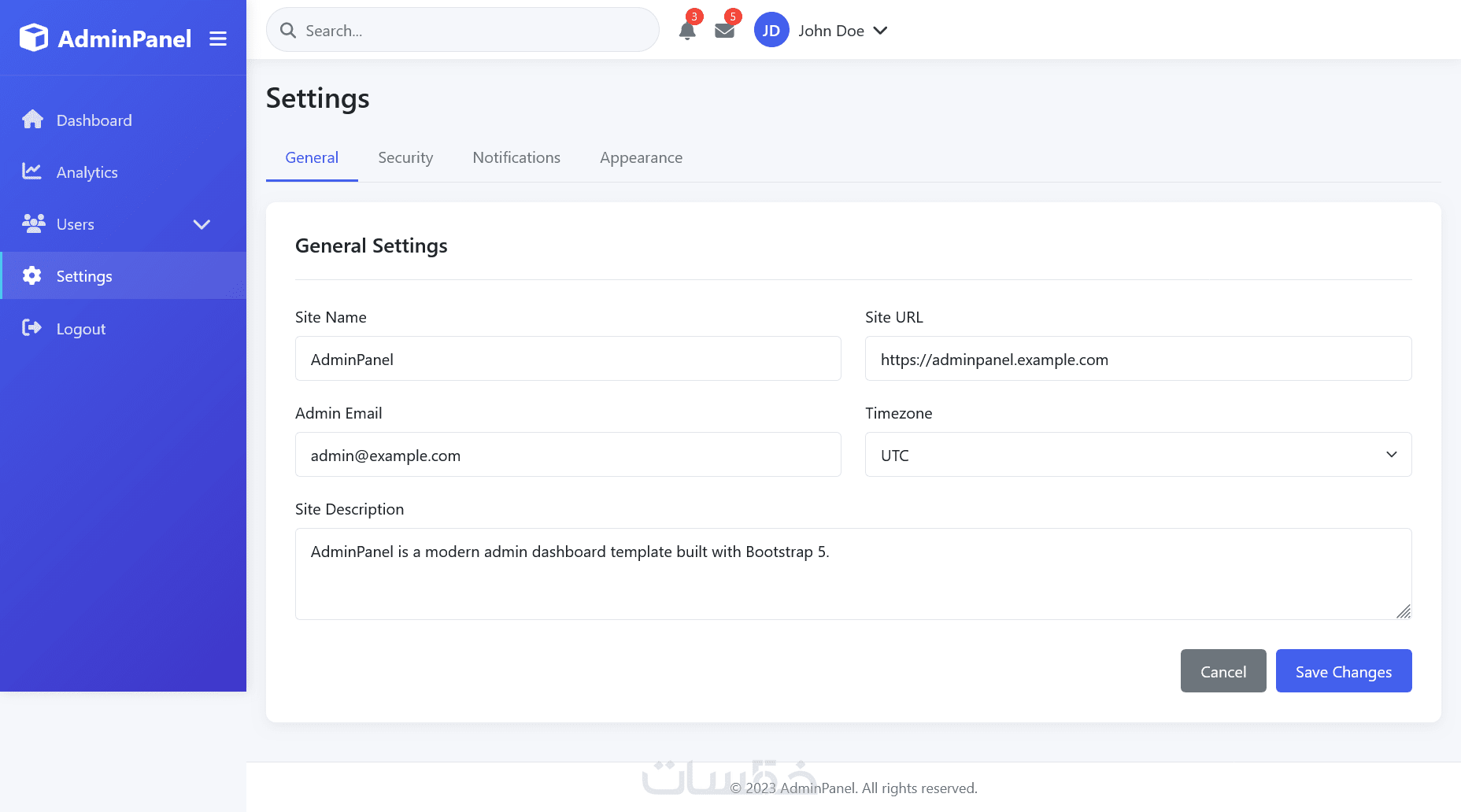Click the Dashboard home icon
This screenshot has height=812, width=1461.
tap(32, 120)
